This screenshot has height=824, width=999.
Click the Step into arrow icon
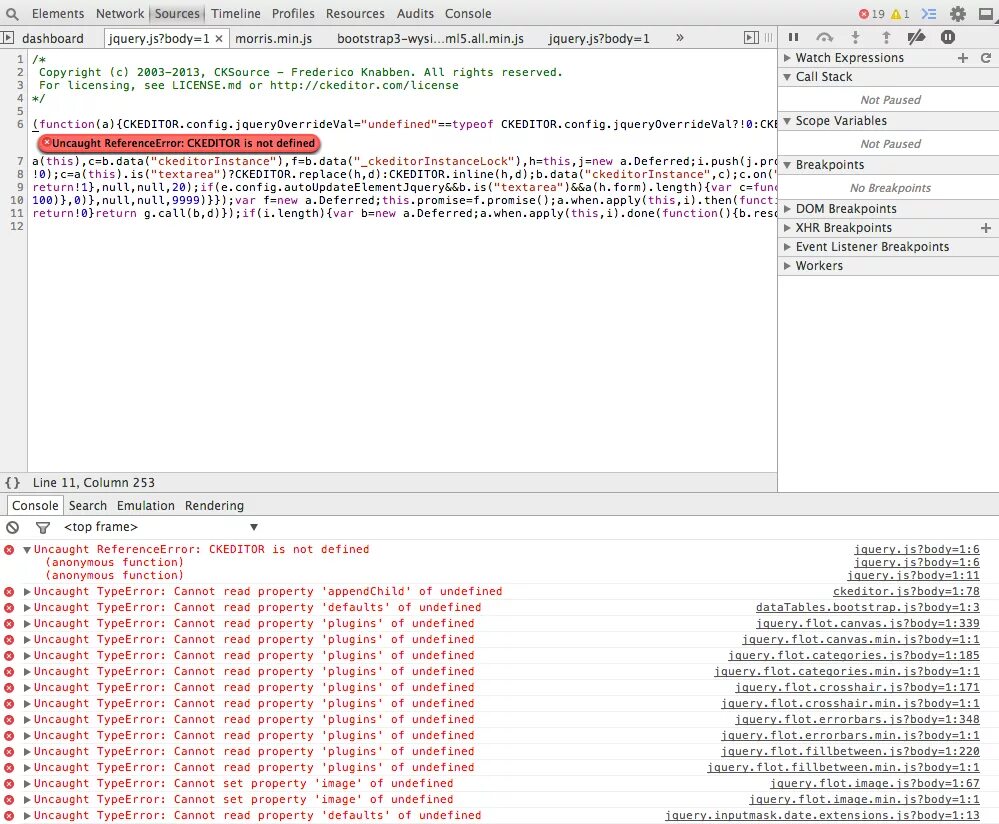click(x=855, y=38)
